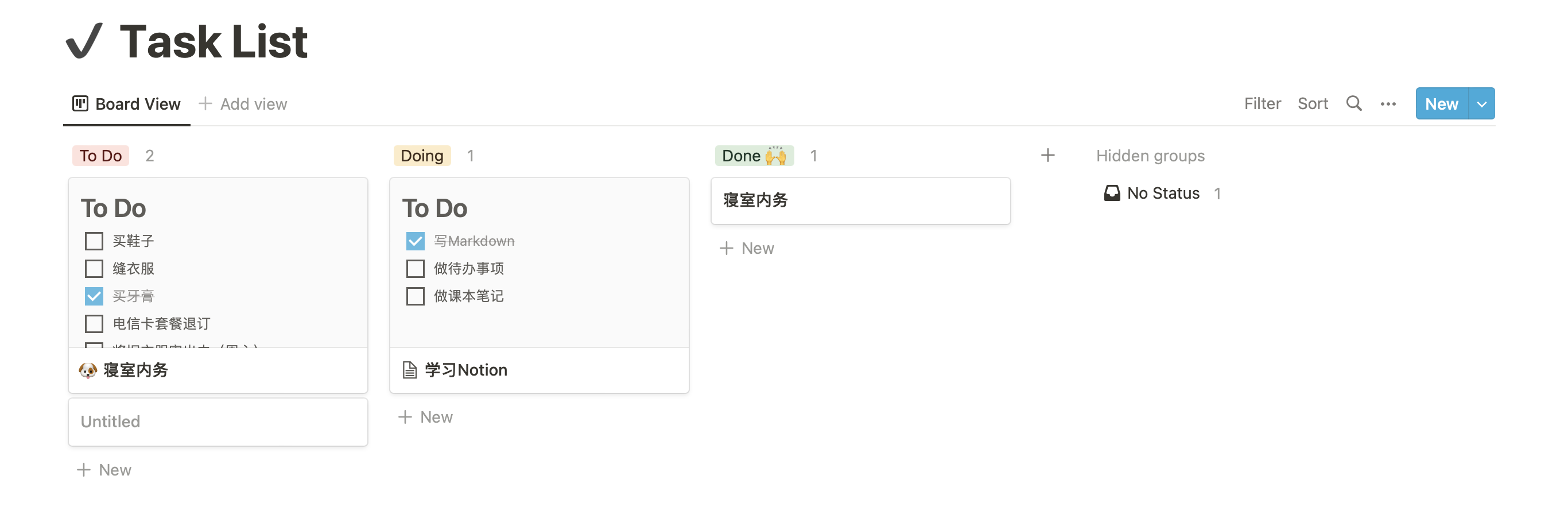Click Add view to create a view

coord(243,104)
